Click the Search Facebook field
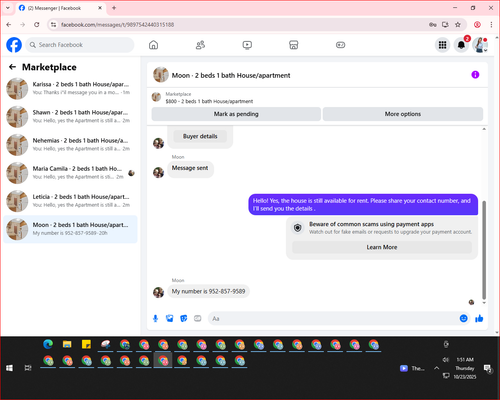The height and width of the screenshot is (400, 500). click(x=80, y=45)
